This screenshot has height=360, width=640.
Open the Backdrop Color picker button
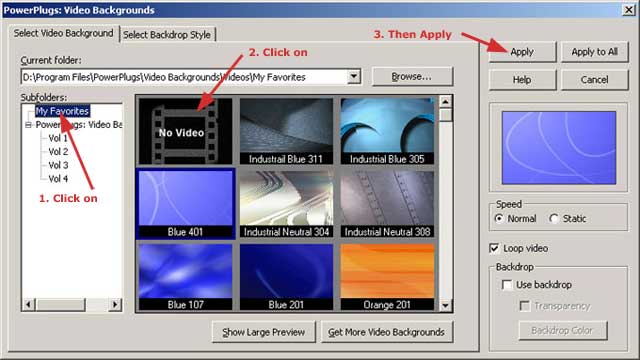pyautogui.click(x=563, y=331)
